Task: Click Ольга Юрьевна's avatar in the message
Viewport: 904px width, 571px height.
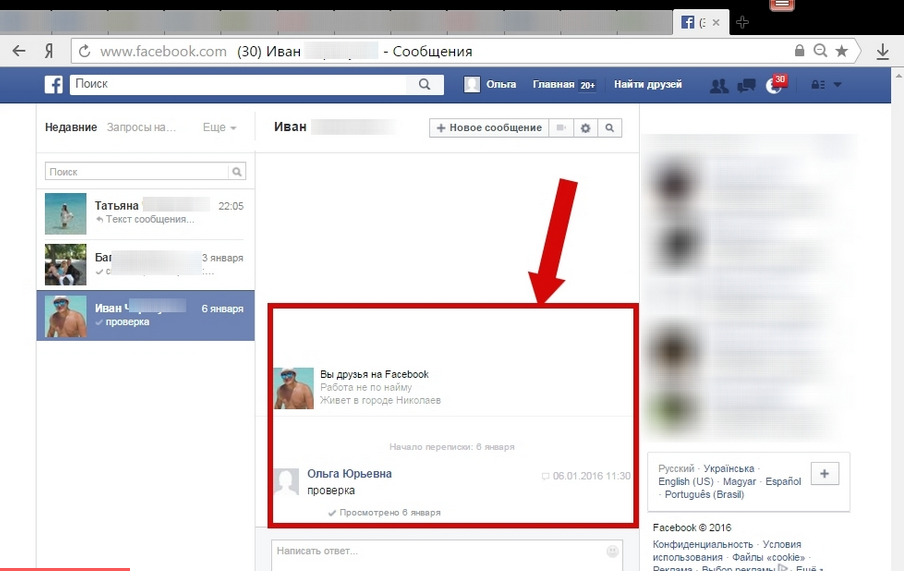Action: tap(287, 482)
